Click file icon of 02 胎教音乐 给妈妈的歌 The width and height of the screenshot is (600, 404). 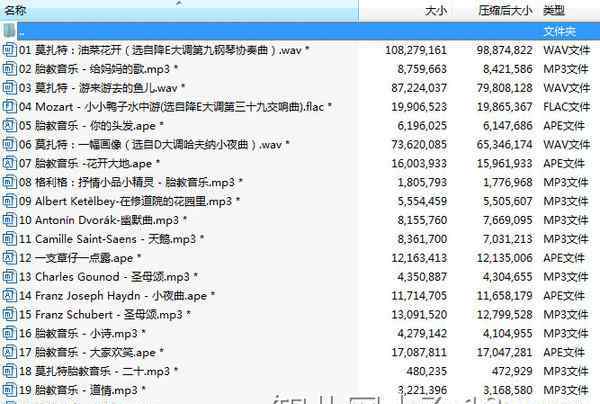(10, 68)
